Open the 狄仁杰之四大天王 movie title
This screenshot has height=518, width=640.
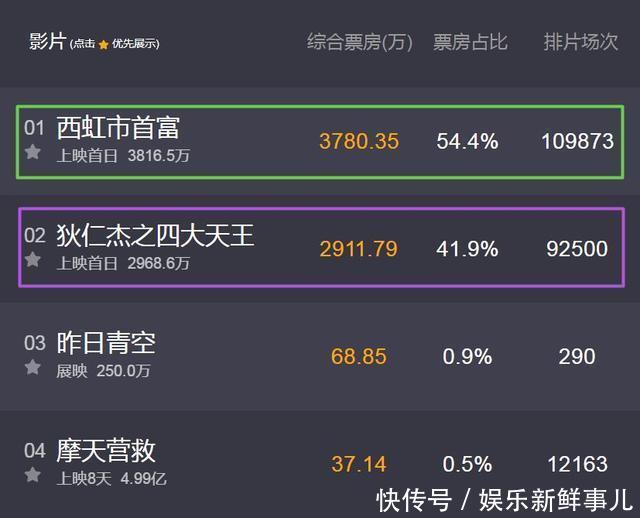[x=155, y=235]
